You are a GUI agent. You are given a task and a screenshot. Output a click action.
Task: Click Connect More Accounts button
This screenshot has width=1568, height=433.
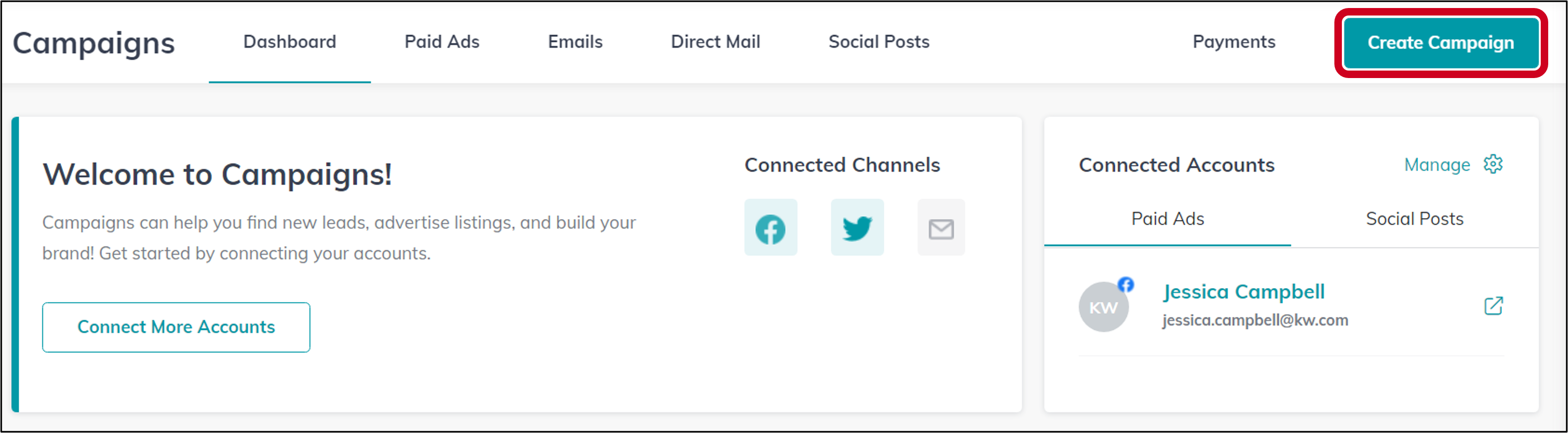(176, 327)
